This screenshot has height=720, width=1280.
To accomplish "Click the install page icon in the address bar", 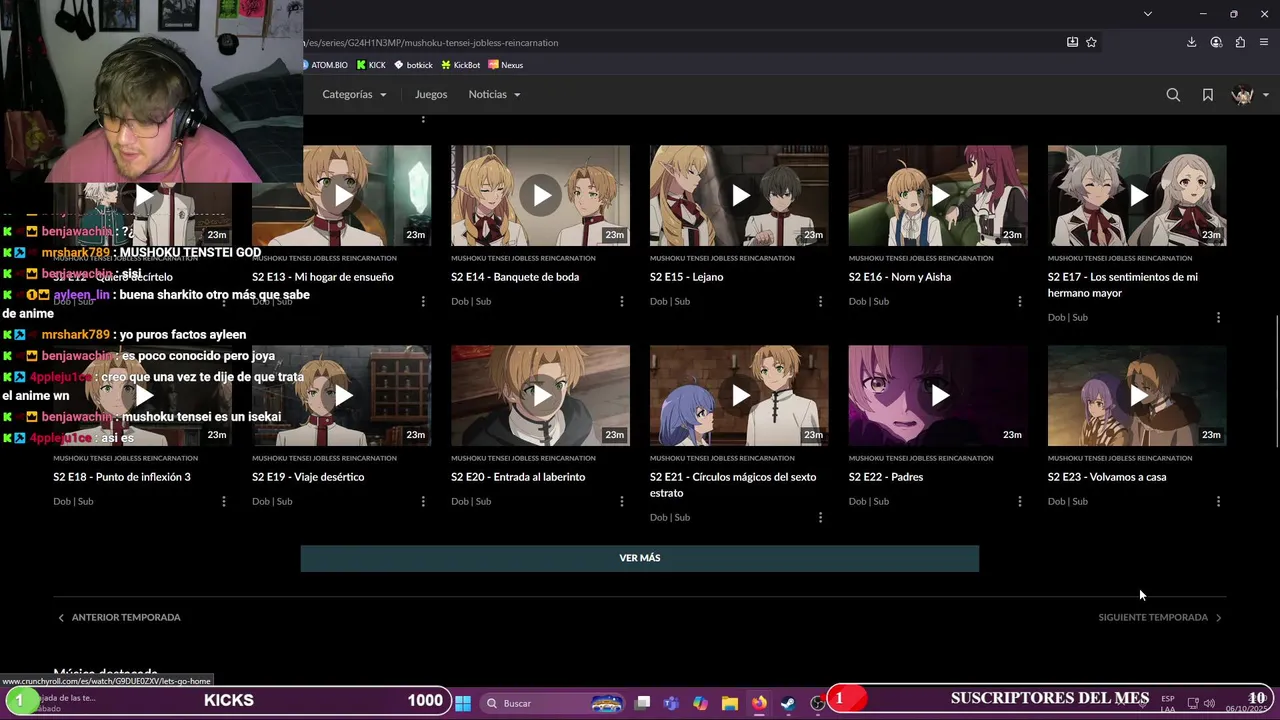I will tap(1072, 42).
